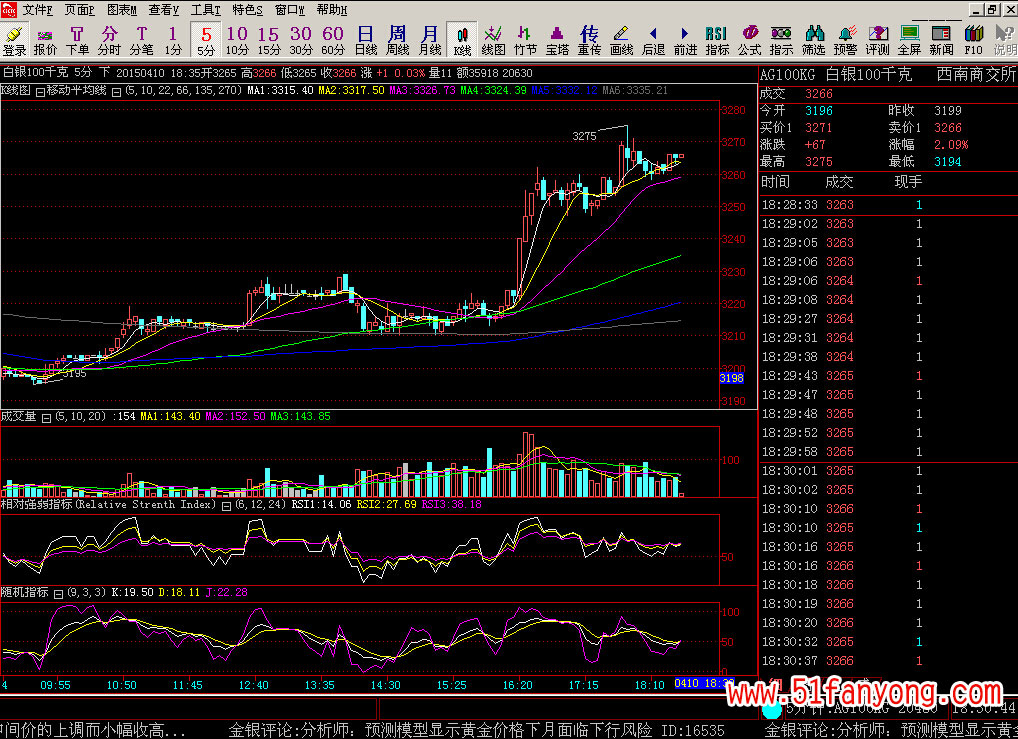This screenshot has width=1018, height=739.
Task: Open the F10 info icon
Action: pos(973,40)
